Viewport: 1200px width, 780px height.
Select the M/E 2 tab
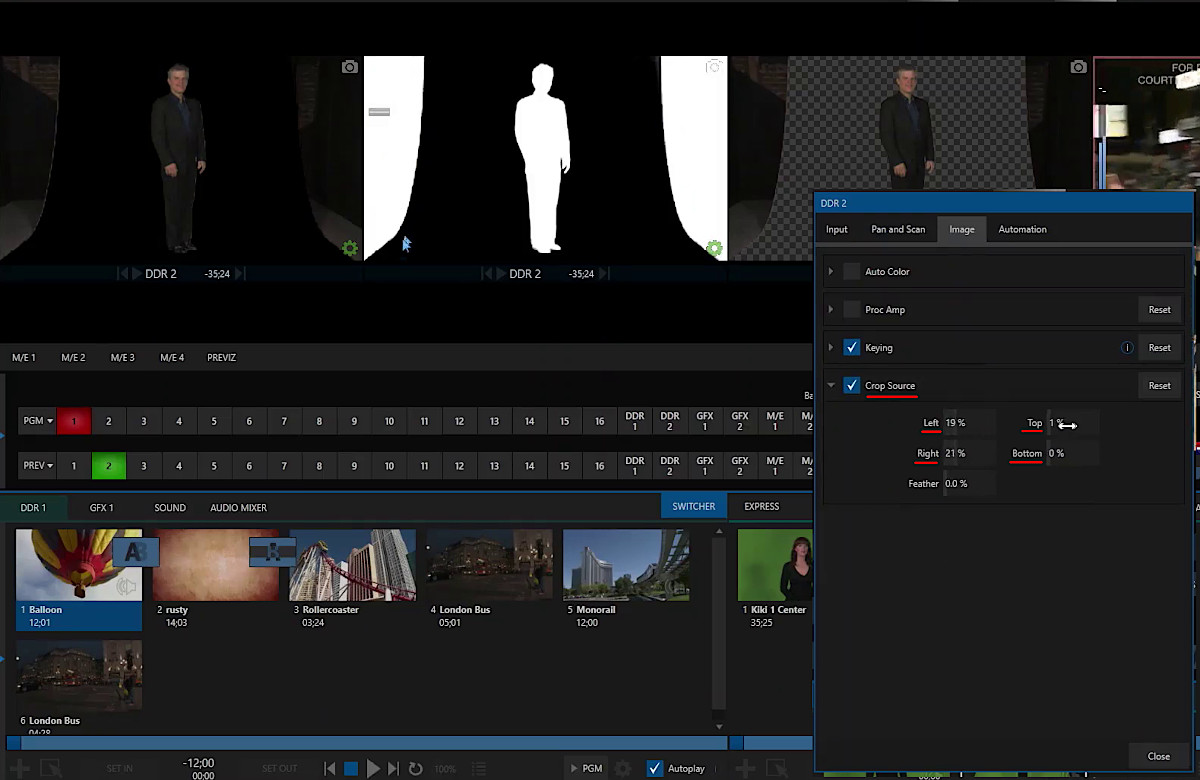(73, 357)
